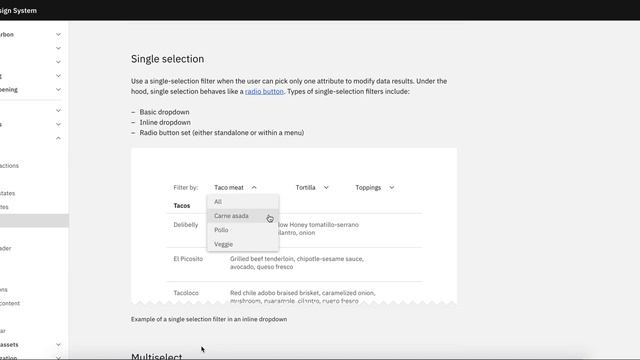The image size is (640, 360).
Task: Open the sidebar item ending in 'ader'
Action: [6, 248]
